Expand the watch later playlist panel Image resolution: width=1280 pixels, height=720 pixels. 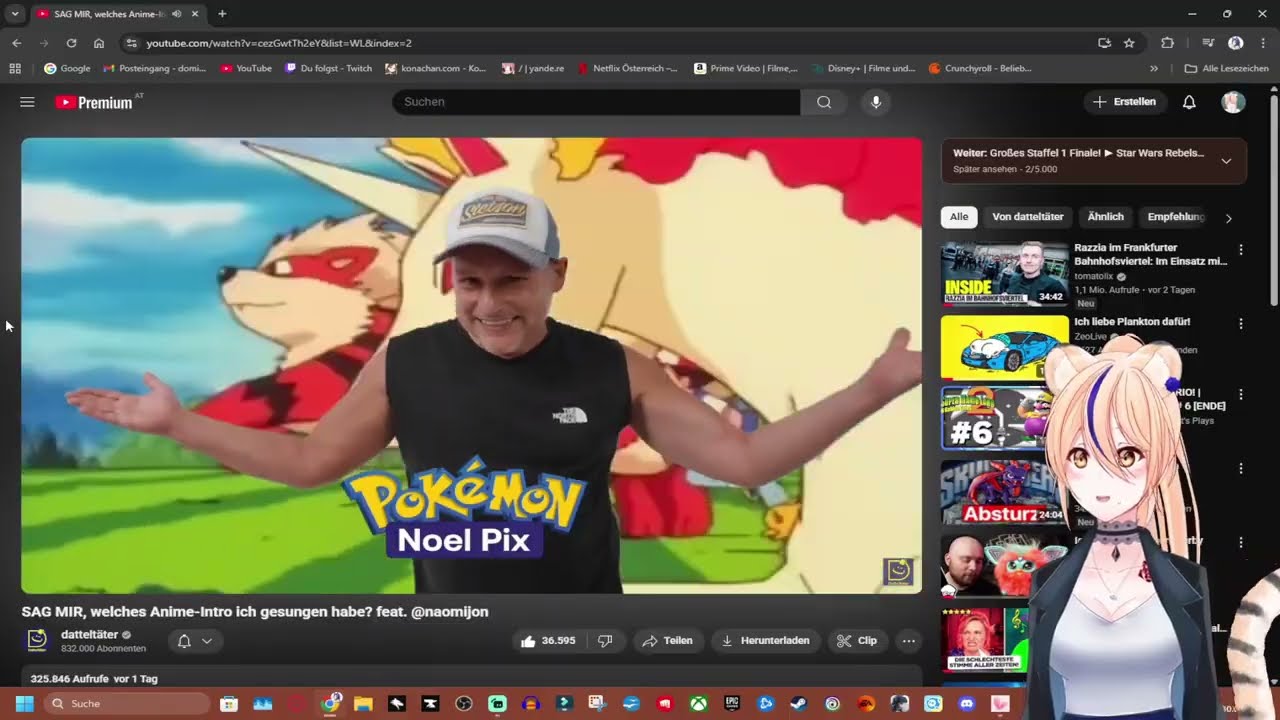coord(1226,161)
